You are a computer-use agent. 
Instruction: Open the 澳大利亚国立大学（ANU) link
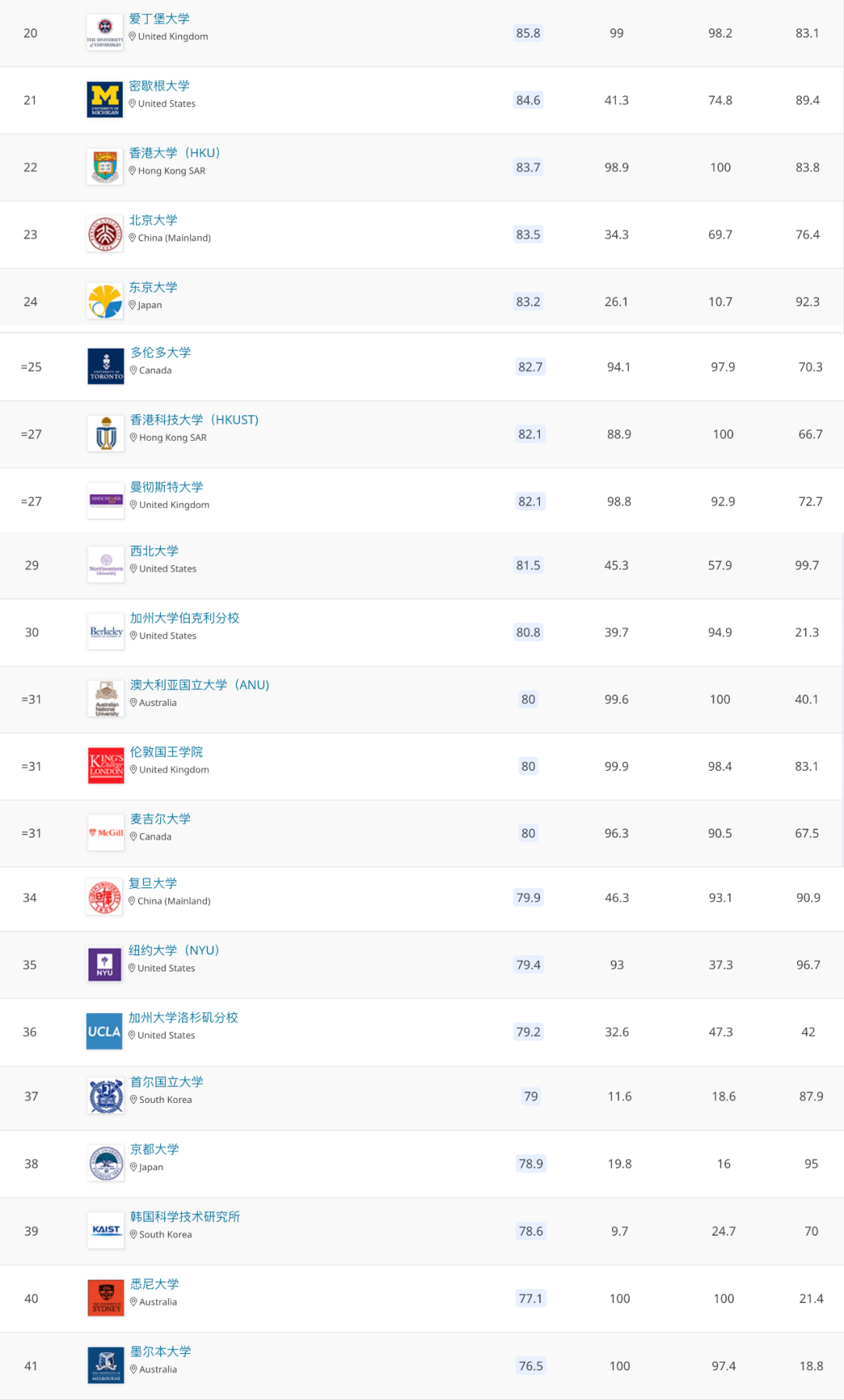coord(200,685)
